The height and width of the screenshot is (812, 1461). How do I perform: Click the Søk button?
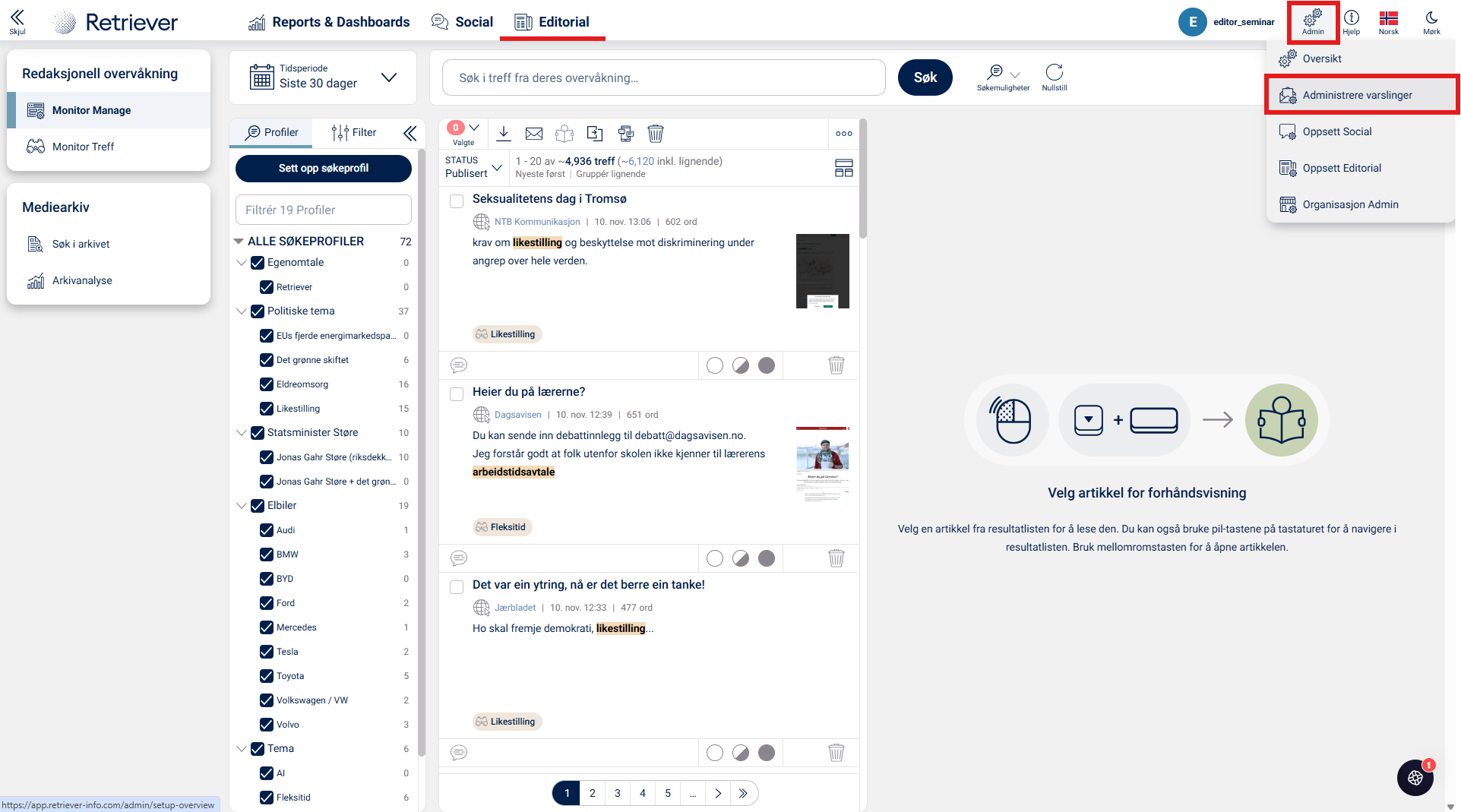point(925,77)
